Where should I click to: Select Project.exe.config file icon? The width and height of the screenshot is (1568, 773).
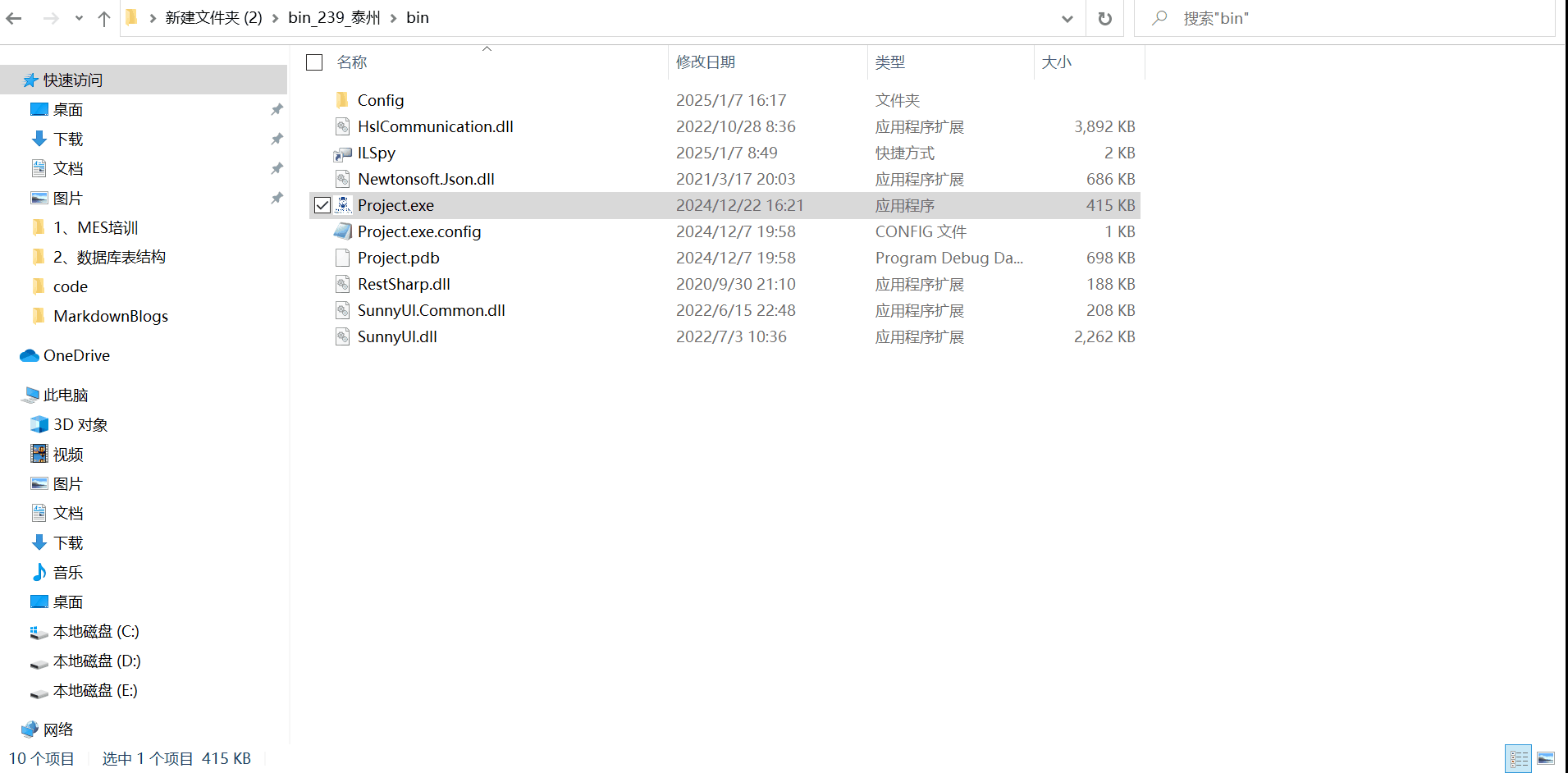pyautogui.click(x=343, y=231)
